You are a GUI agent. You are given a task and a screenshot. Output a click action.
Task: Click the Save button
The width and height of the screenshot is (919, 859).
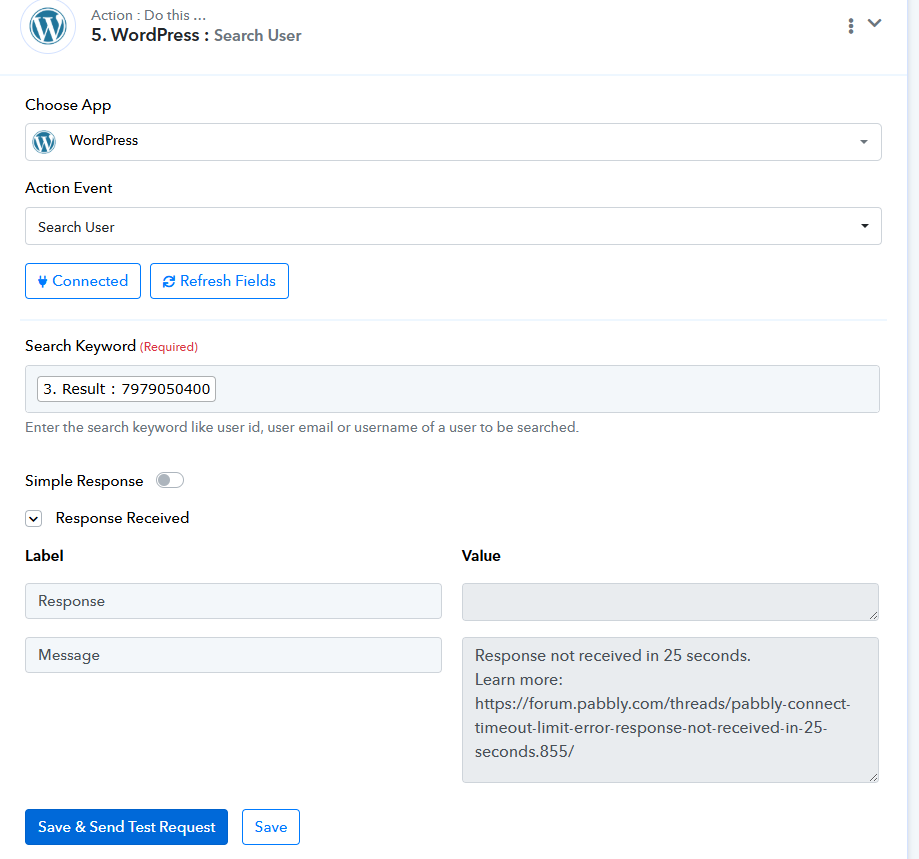[x=271, y=827]
